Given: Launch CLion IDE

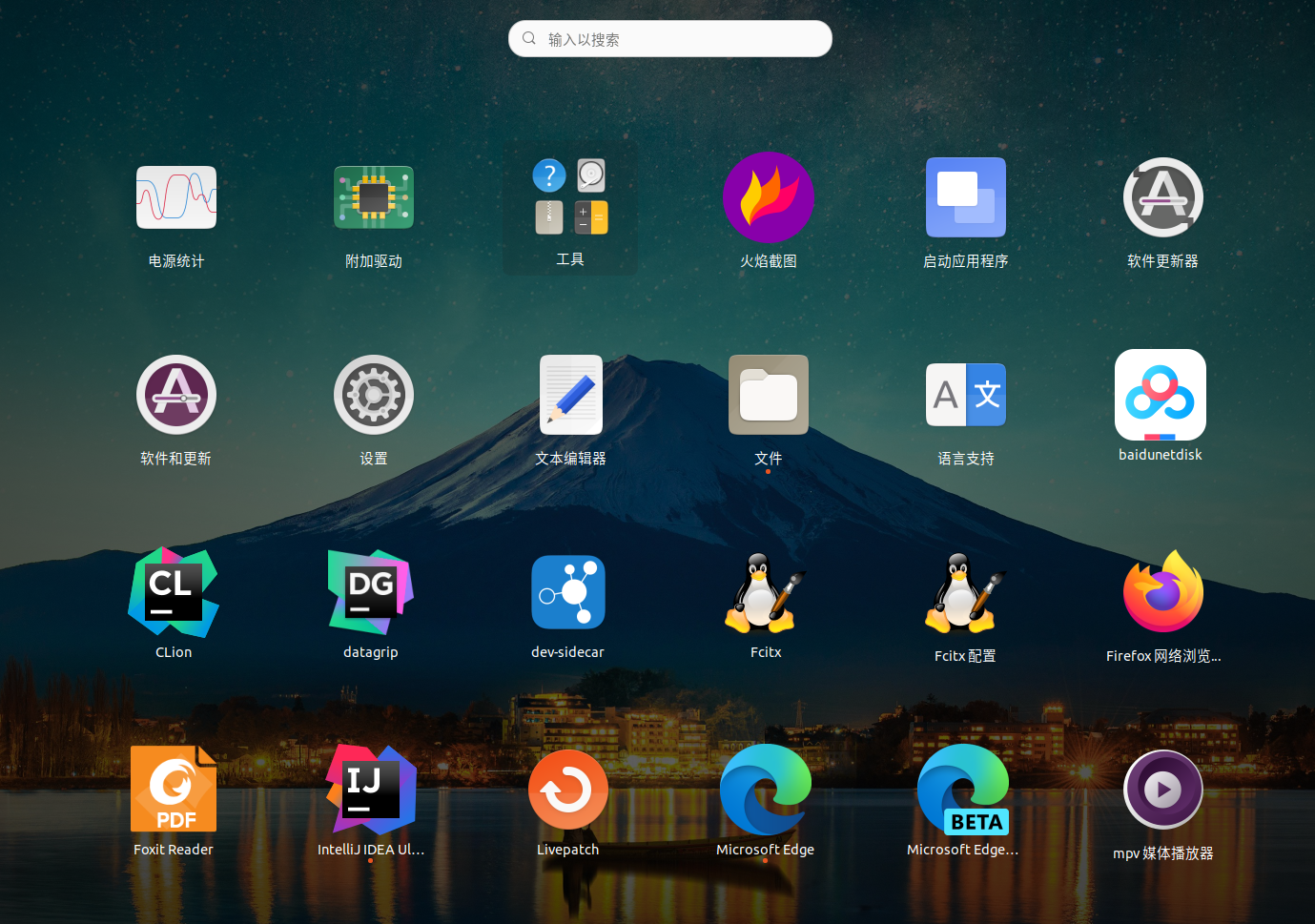Looking at the screenshot, I should click(x=174, y=592).
